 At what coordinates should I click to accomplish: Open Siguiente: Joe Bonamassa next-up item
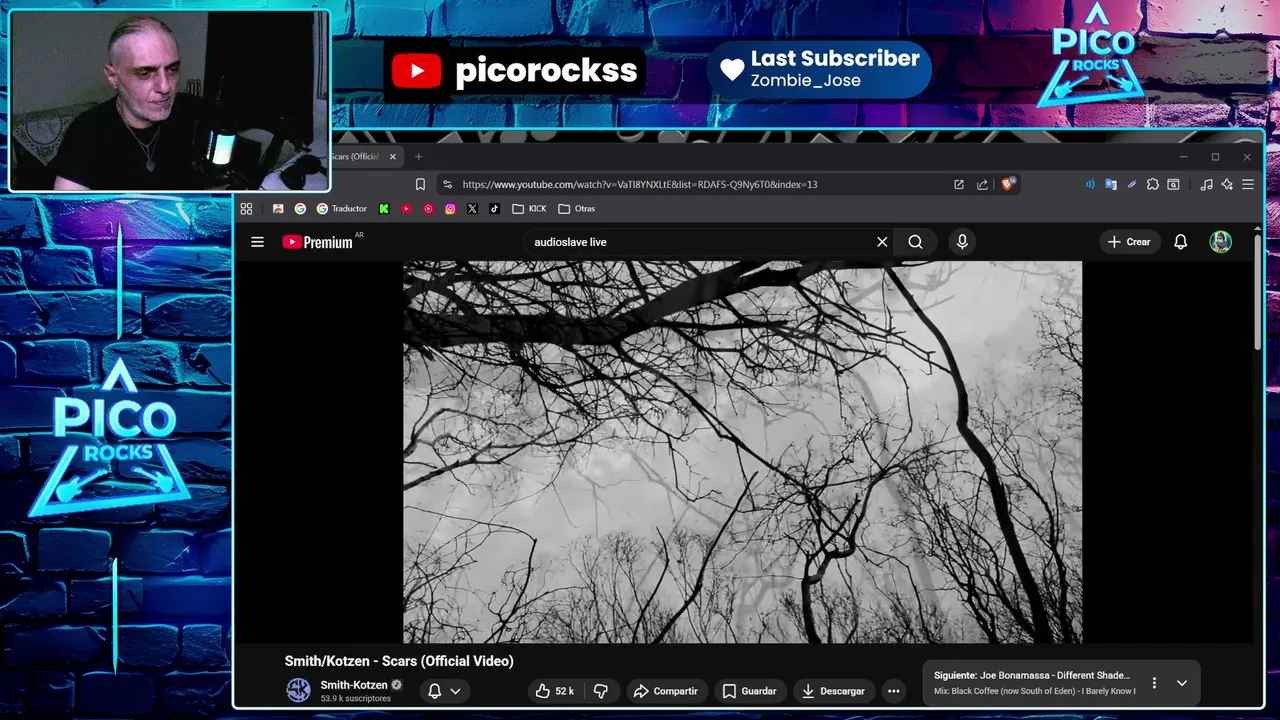click(1034, 683)
